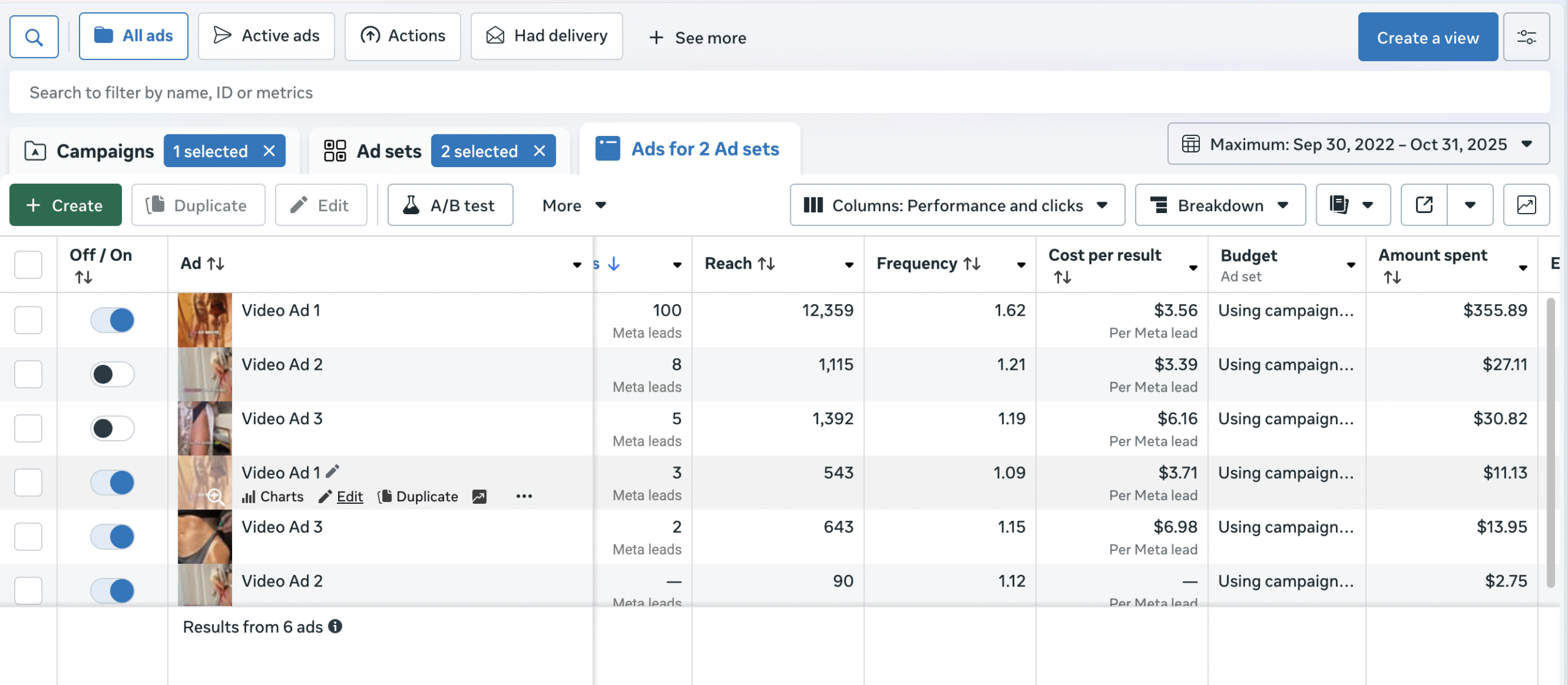Screen dimensions: 1568x685
Task: Check the select-all checkbox in the table header
Action: (x=28, y=264)
